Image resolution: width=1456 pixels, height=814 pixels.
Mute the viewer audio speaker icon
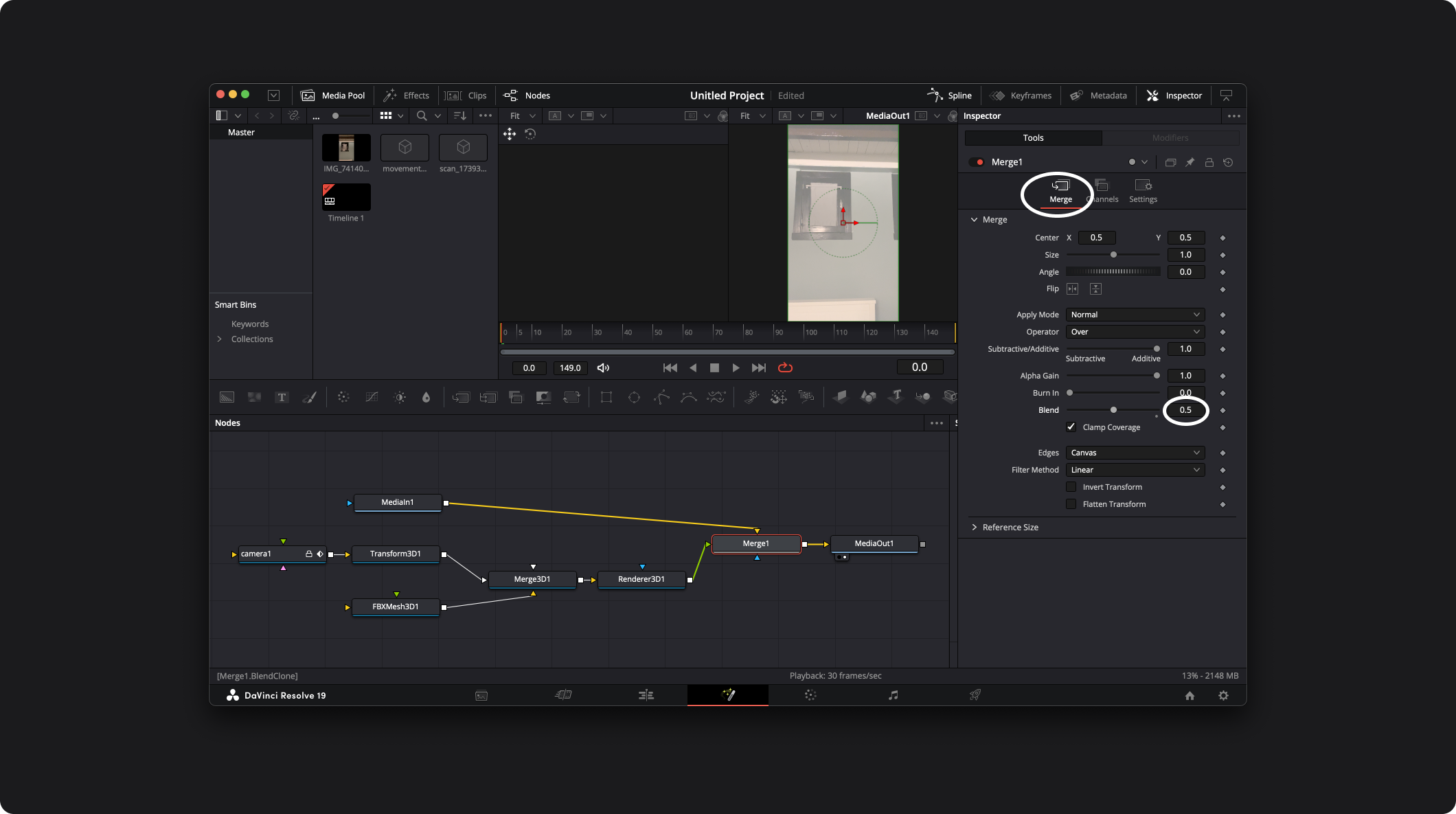click(x=603, y=368)
